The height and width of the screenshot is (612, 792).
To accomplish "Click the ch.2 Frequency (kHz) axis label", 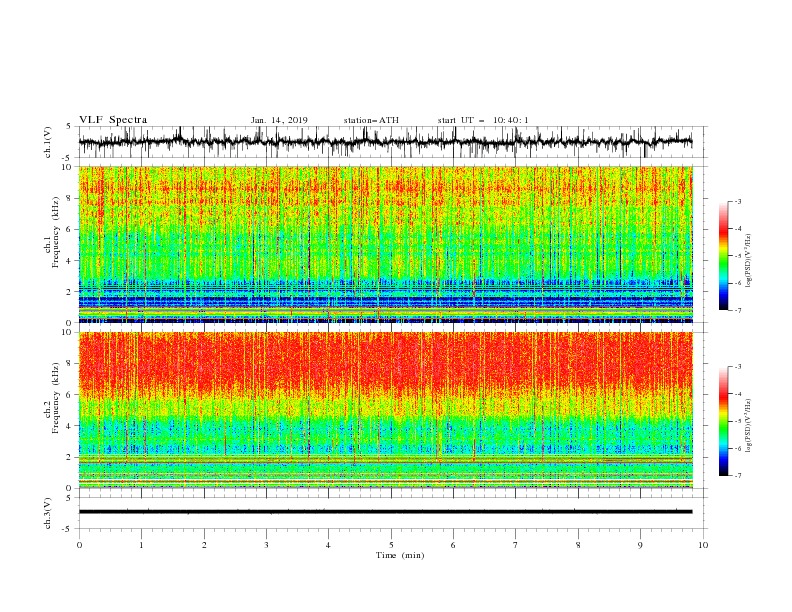I will (x=52, y=398).
